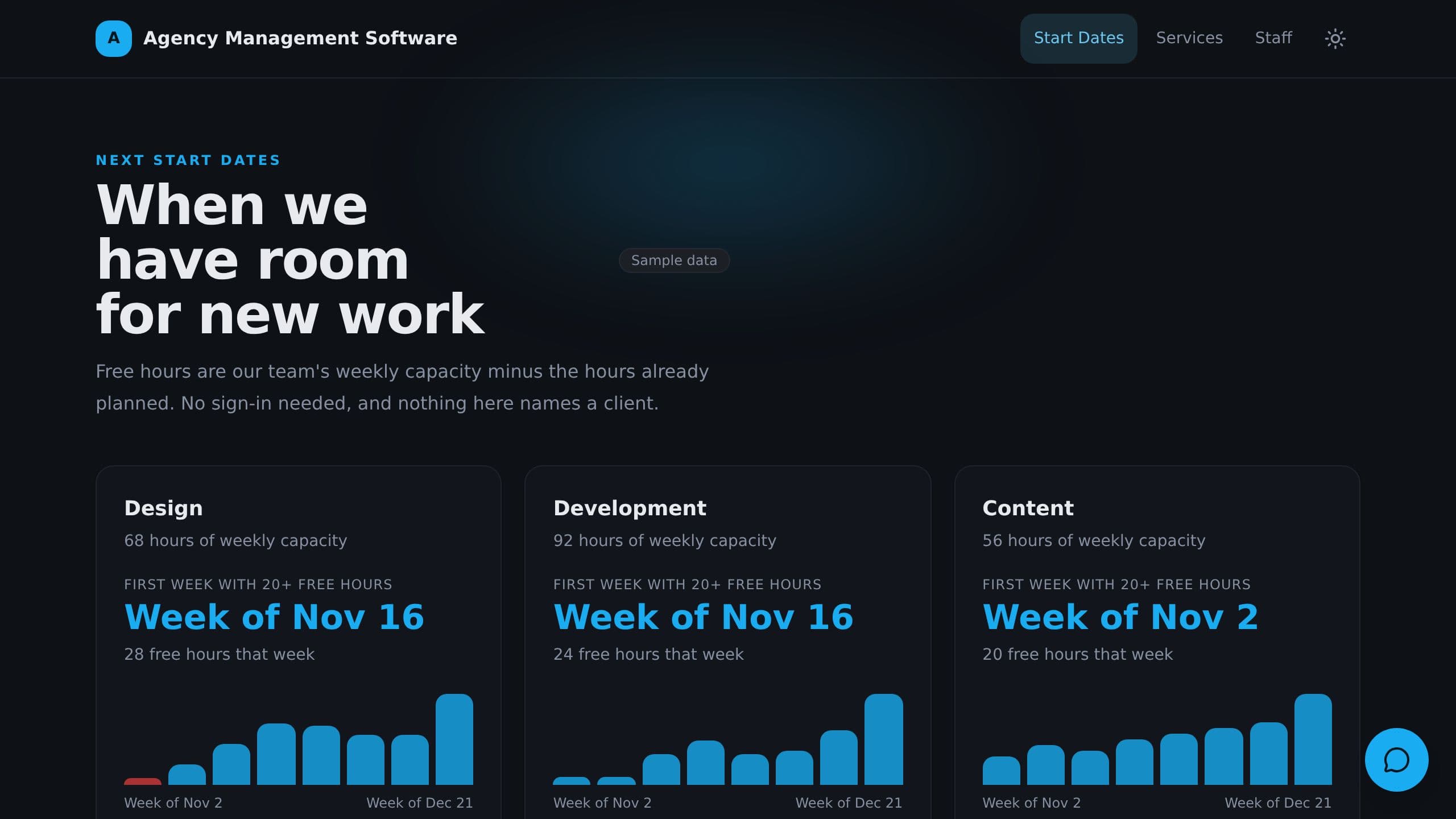Click the NEXT START DATES eyebrow label
This screenshot has height=819, width=1456.
[x=188, y=160]
